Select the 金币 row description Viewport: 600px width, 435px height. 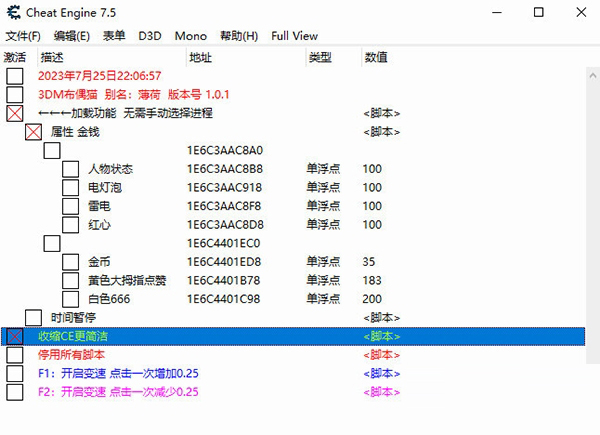(99, 262)
